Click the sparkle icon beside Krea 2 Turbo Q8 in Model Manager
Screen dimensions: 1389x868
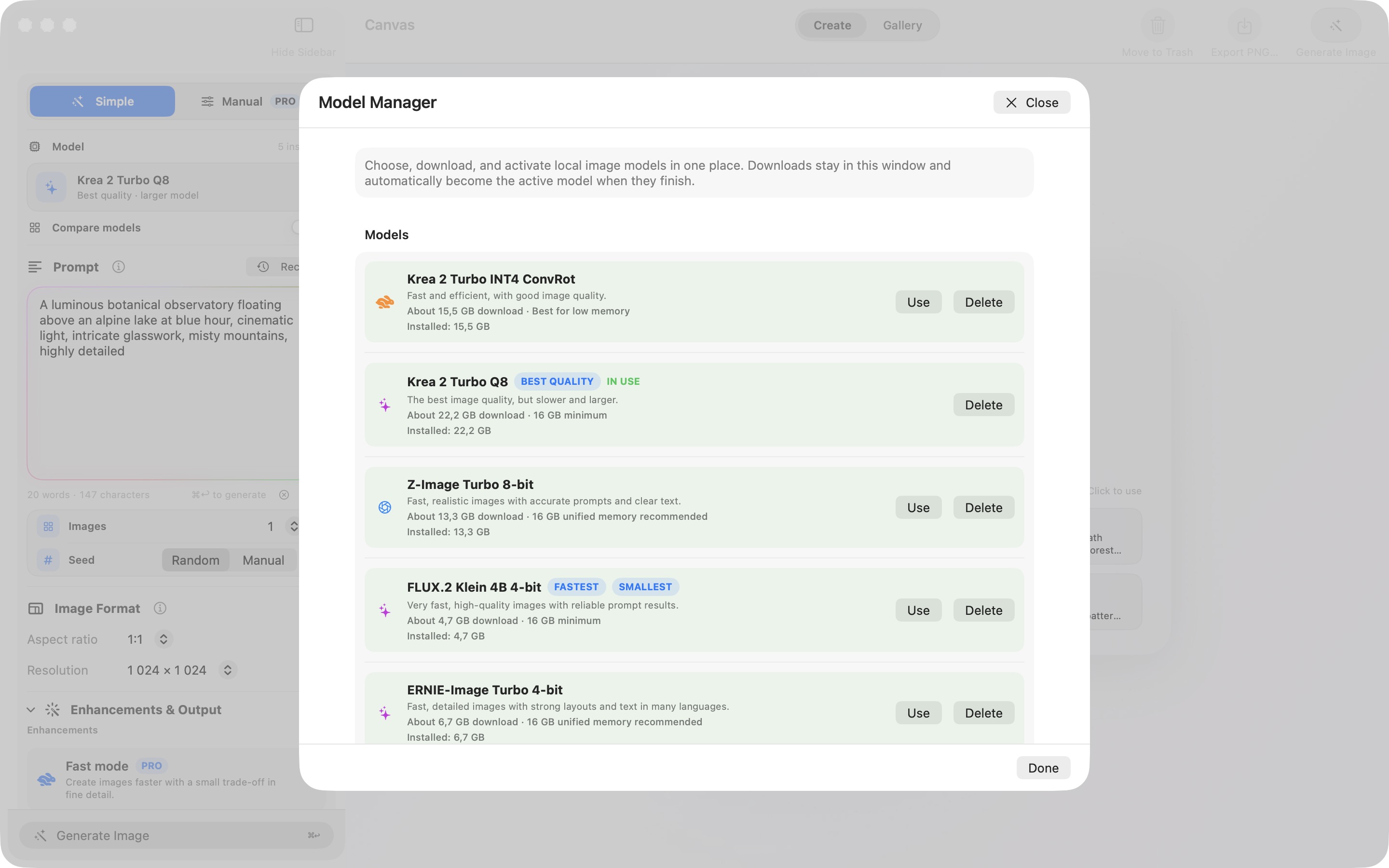[384, 405]
